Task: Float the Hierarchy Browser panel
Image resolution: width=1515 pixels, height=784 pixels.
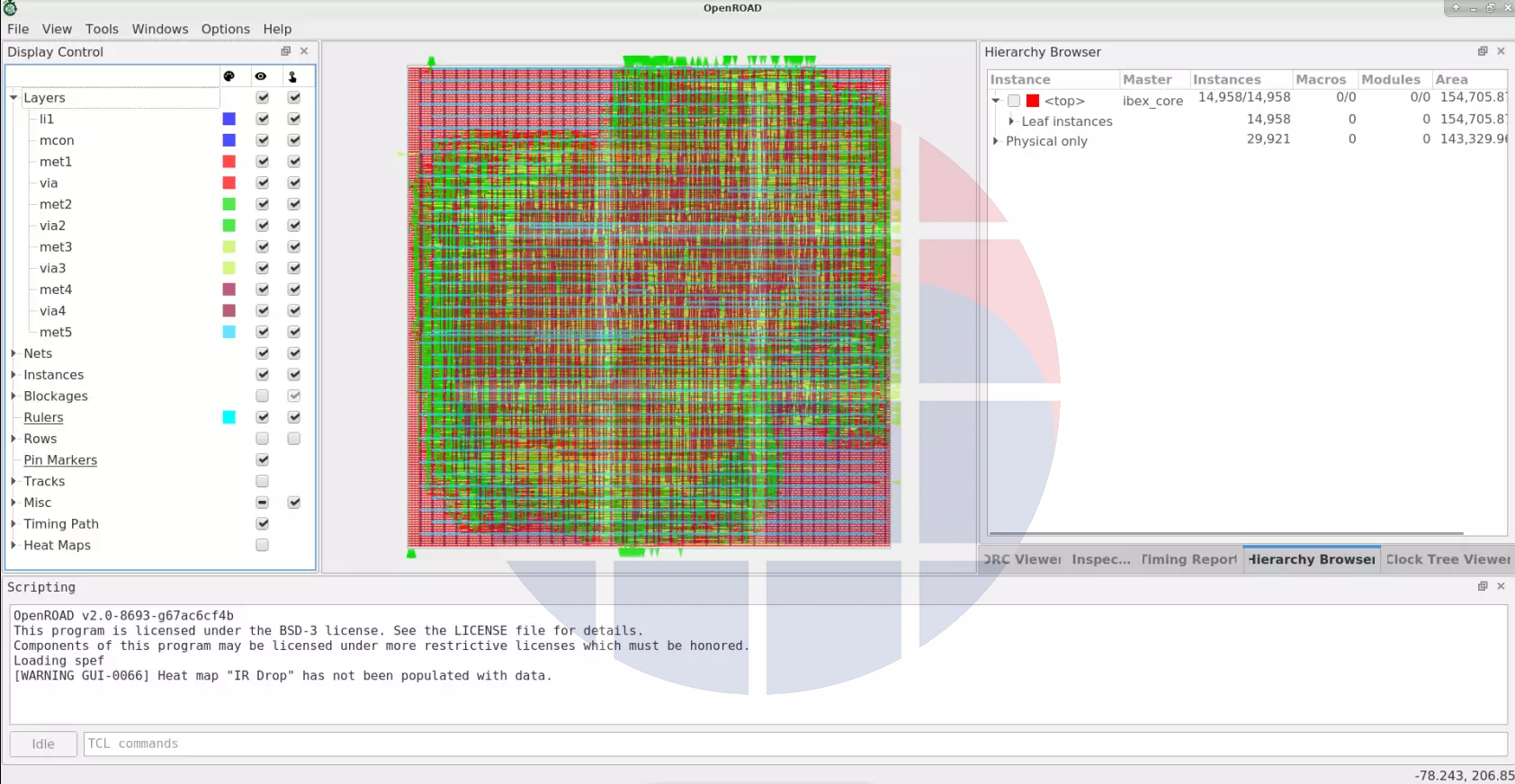Action: pyautogui.click(x=1483, y=51)
